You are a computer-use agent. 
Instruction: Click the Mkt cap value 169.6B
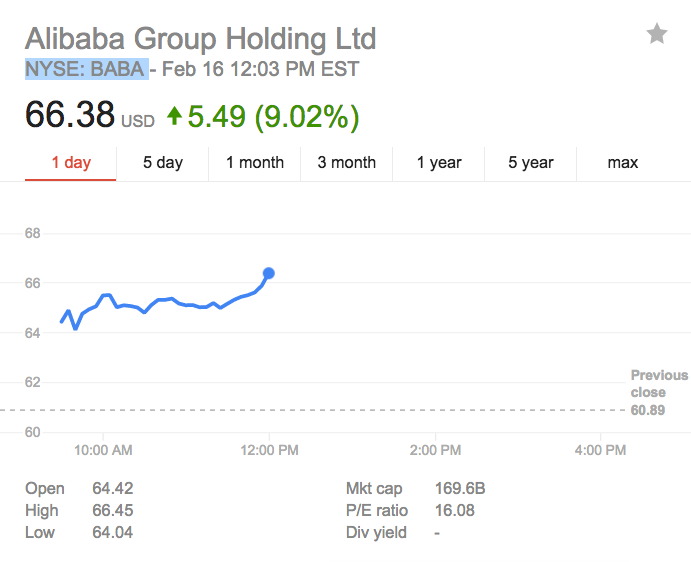pyautogui.click(x=460, y=489)
